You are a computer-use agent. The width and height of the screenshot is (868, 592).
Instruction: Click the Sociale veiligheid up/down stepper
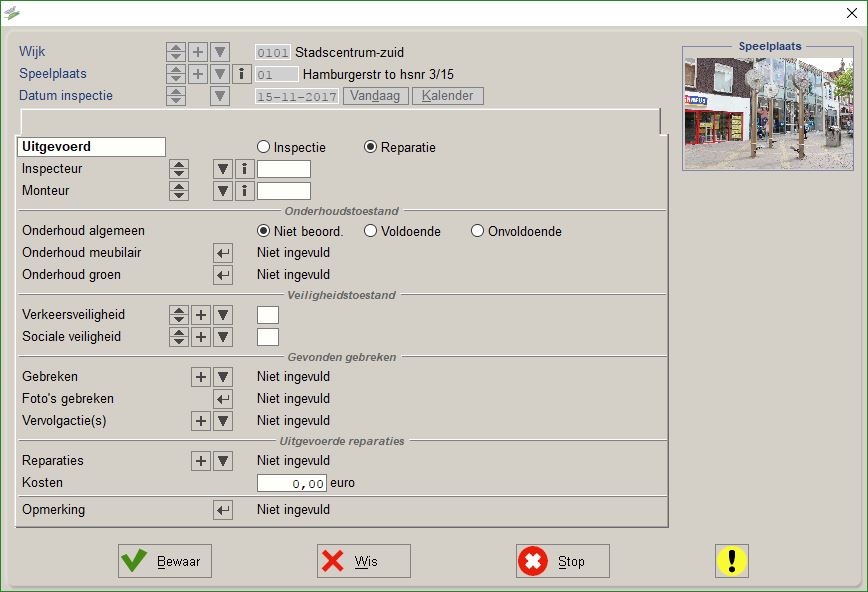179,337
